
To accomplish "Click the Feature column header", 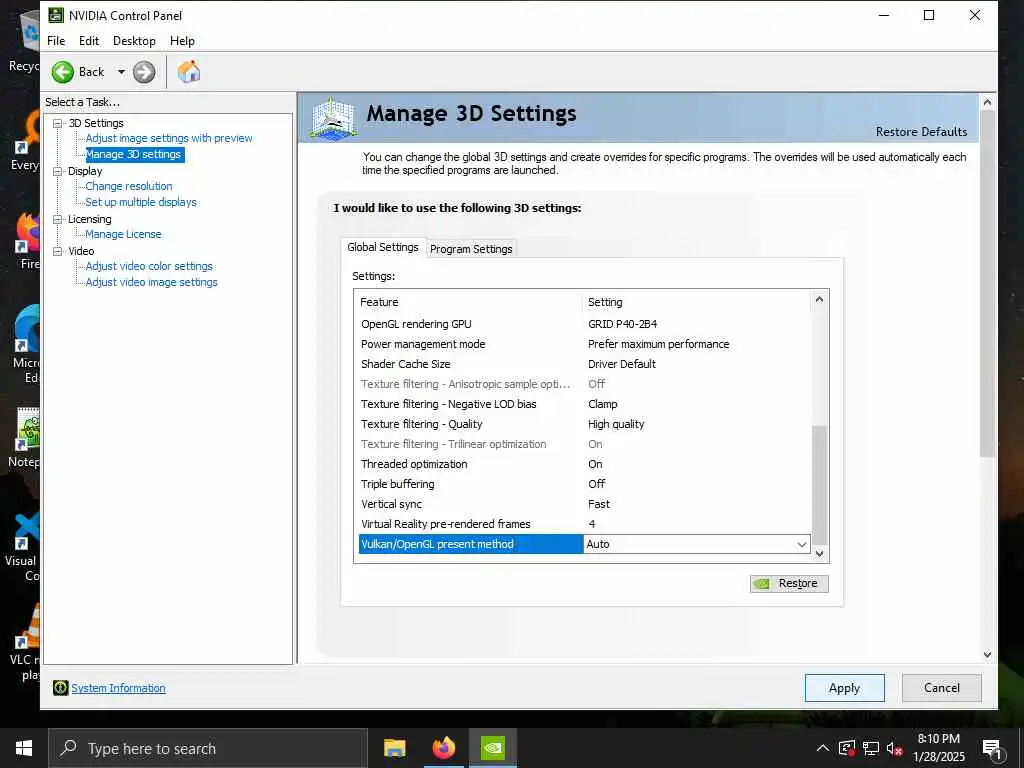I will tap(469, 302).
